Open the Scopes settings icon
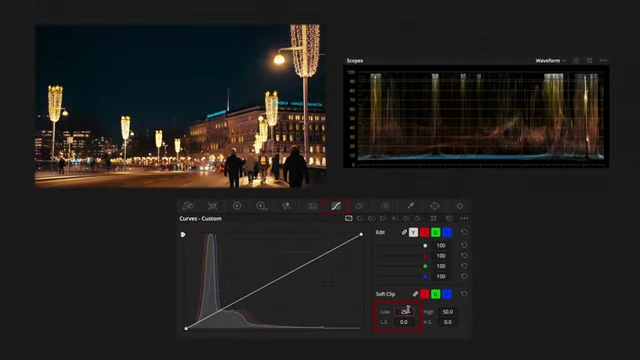The width and height of the screenshot is (640, 360). click(x=576, y=60)
